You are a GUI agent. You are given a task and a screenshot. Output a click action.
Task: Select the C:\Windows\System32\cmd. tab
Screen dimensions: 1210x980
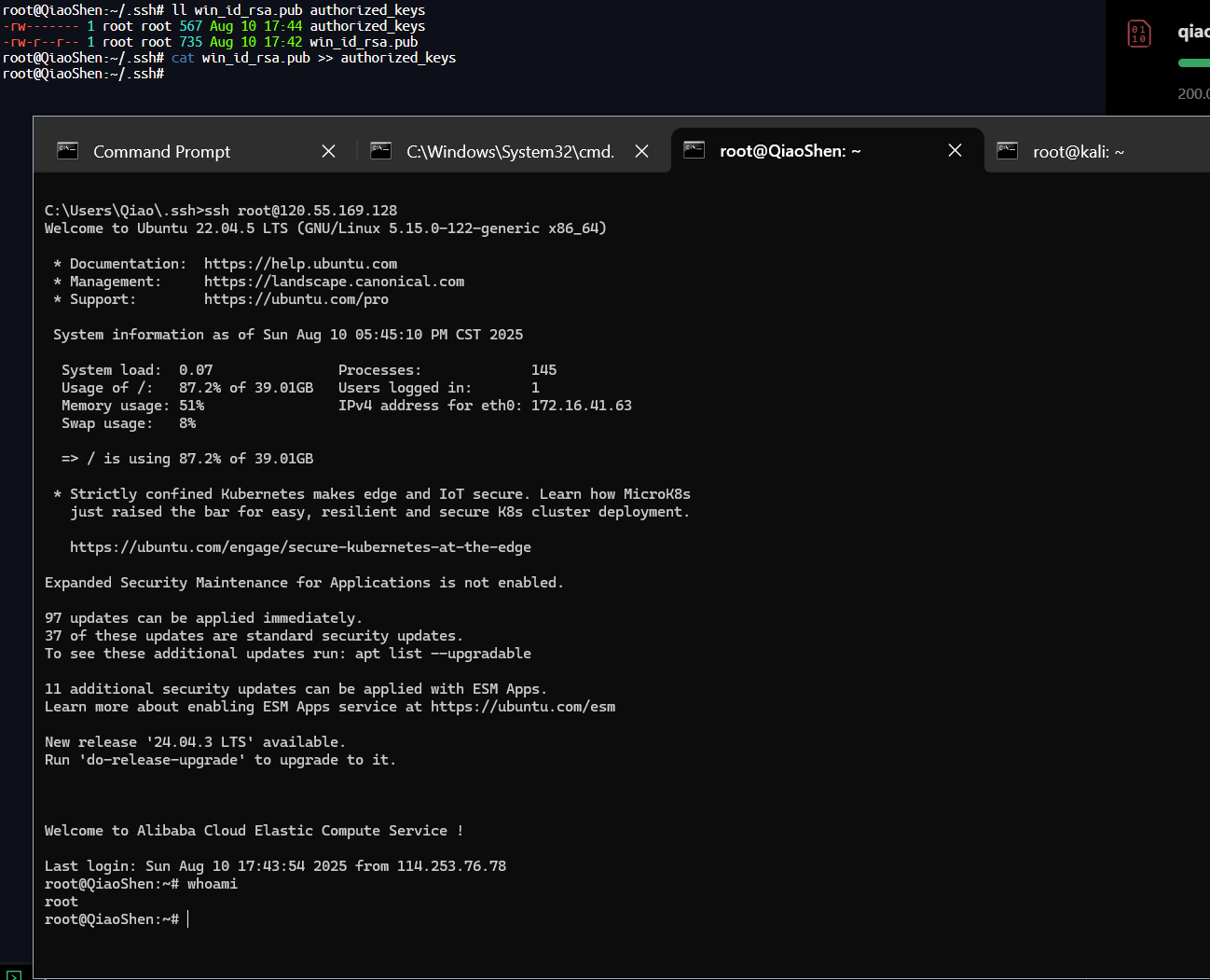point(510,152)
